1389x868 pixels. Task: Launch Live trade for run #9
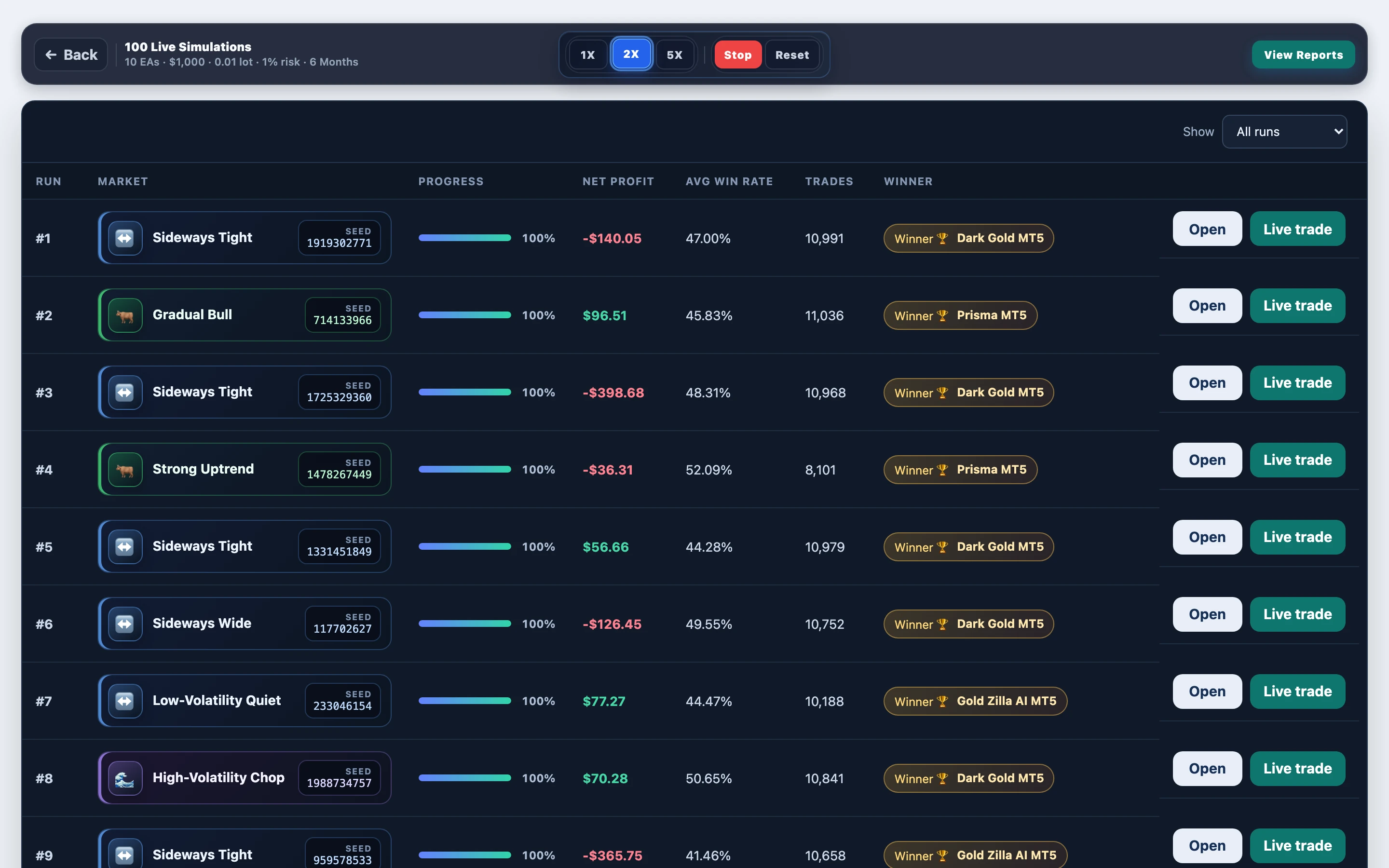click(x=1297, y=846)
